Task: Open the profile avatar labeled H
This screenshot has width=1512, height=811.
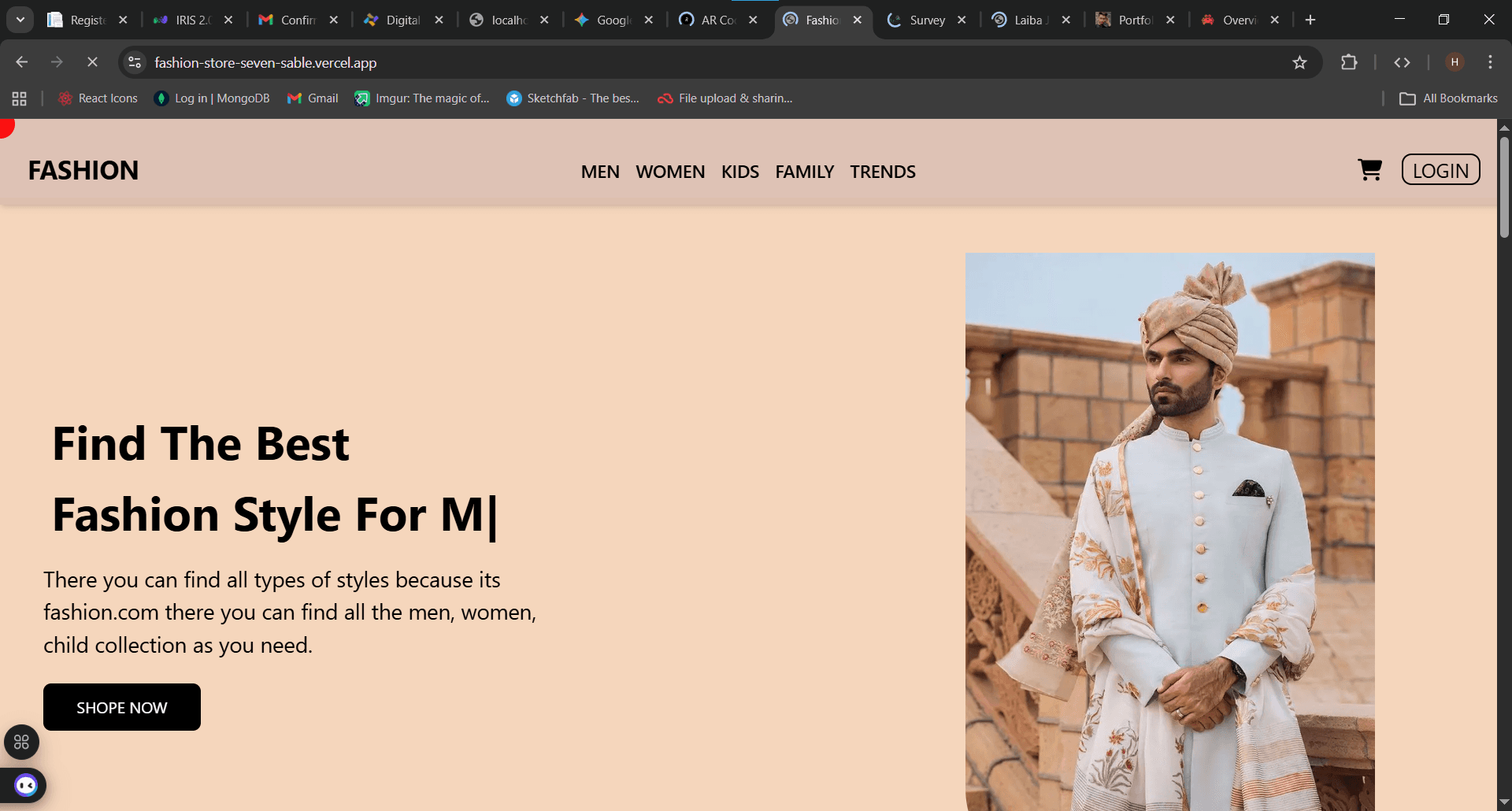Action: coord(1455,62)
